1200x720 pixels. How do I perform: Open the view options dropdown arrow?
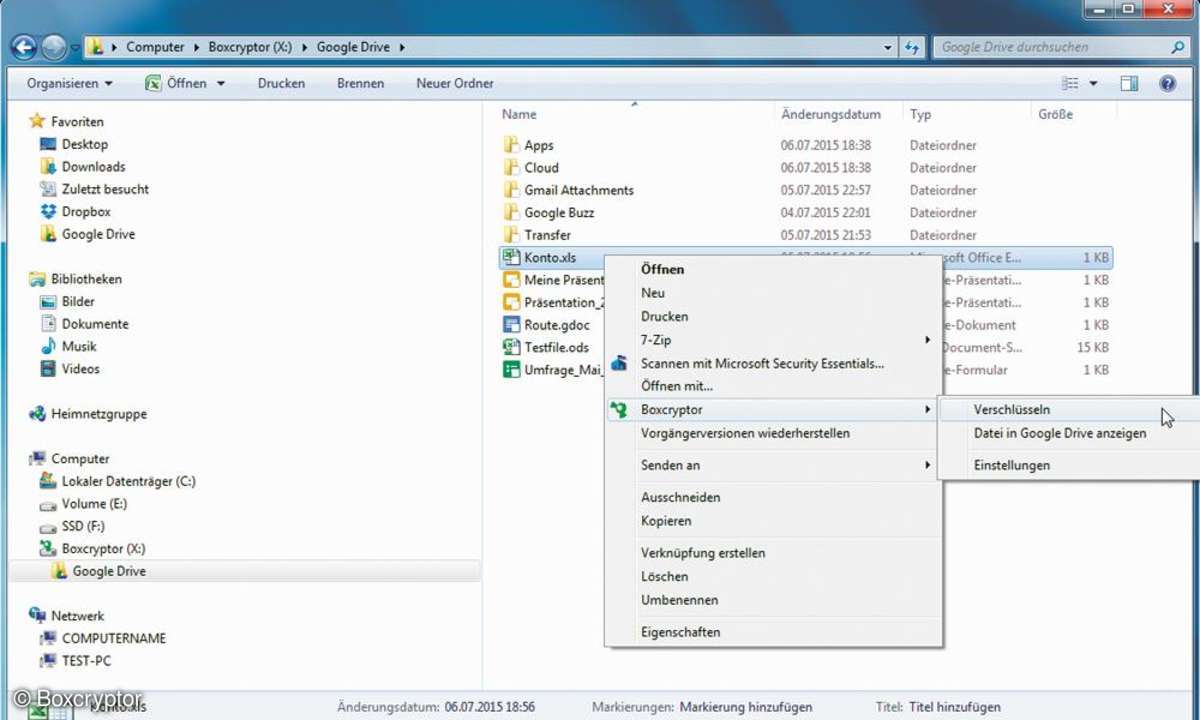pyautogui.click(x=1093, y=84)
